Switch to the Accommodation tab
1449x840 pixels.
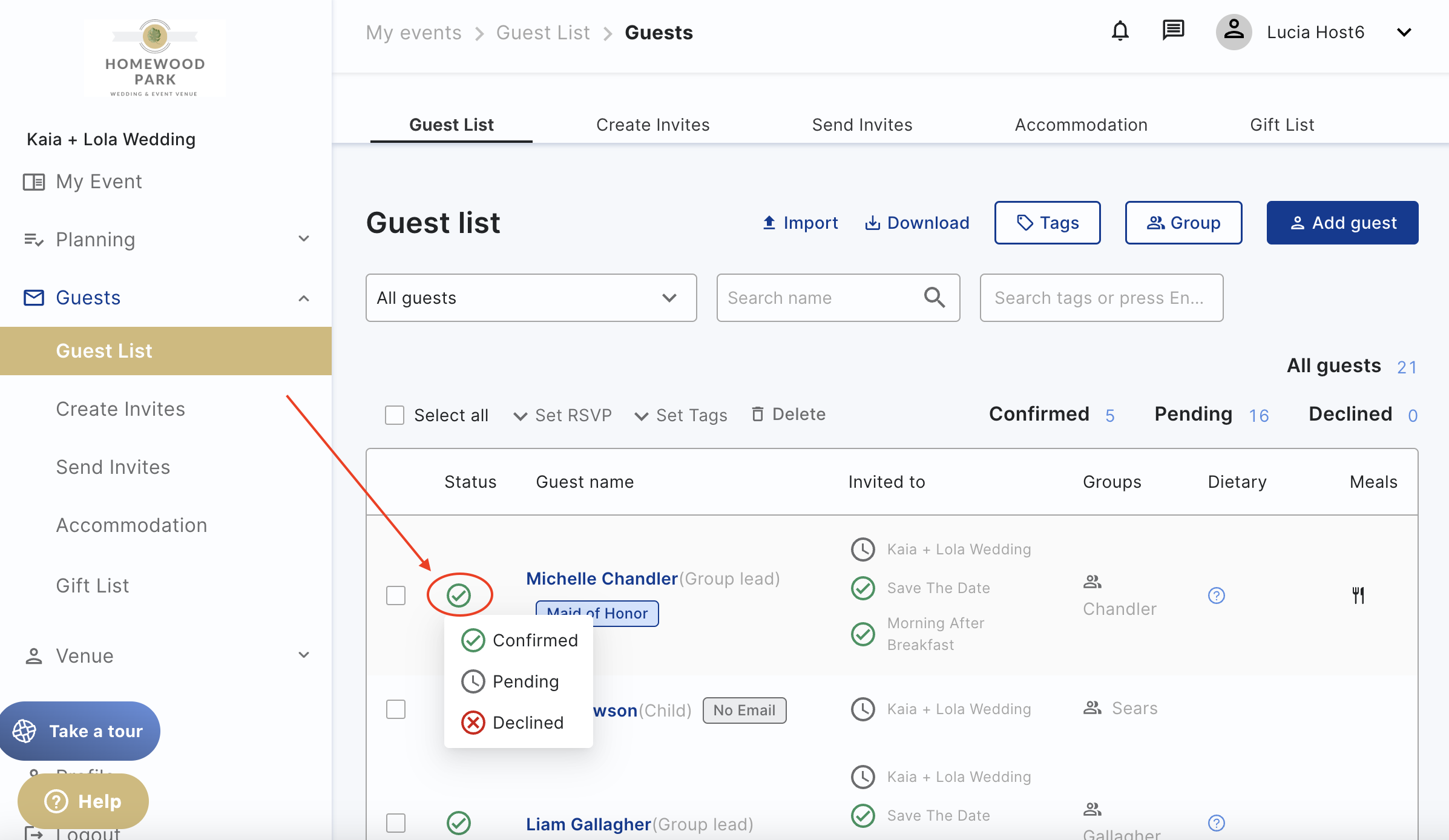[x=1081, y=125]
